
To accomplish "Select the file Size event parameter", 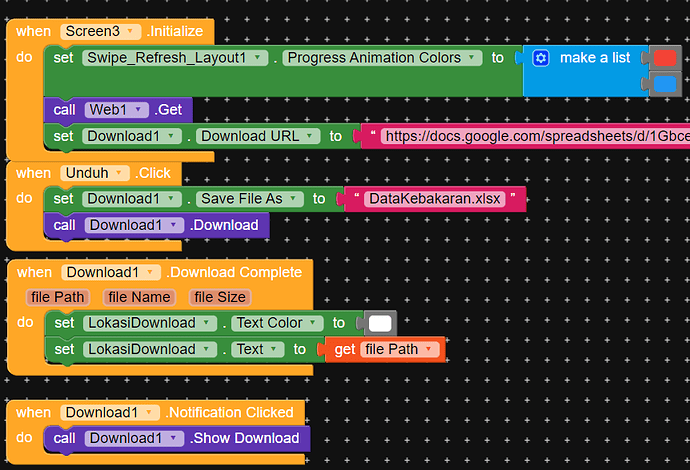I will click(219, 297).
